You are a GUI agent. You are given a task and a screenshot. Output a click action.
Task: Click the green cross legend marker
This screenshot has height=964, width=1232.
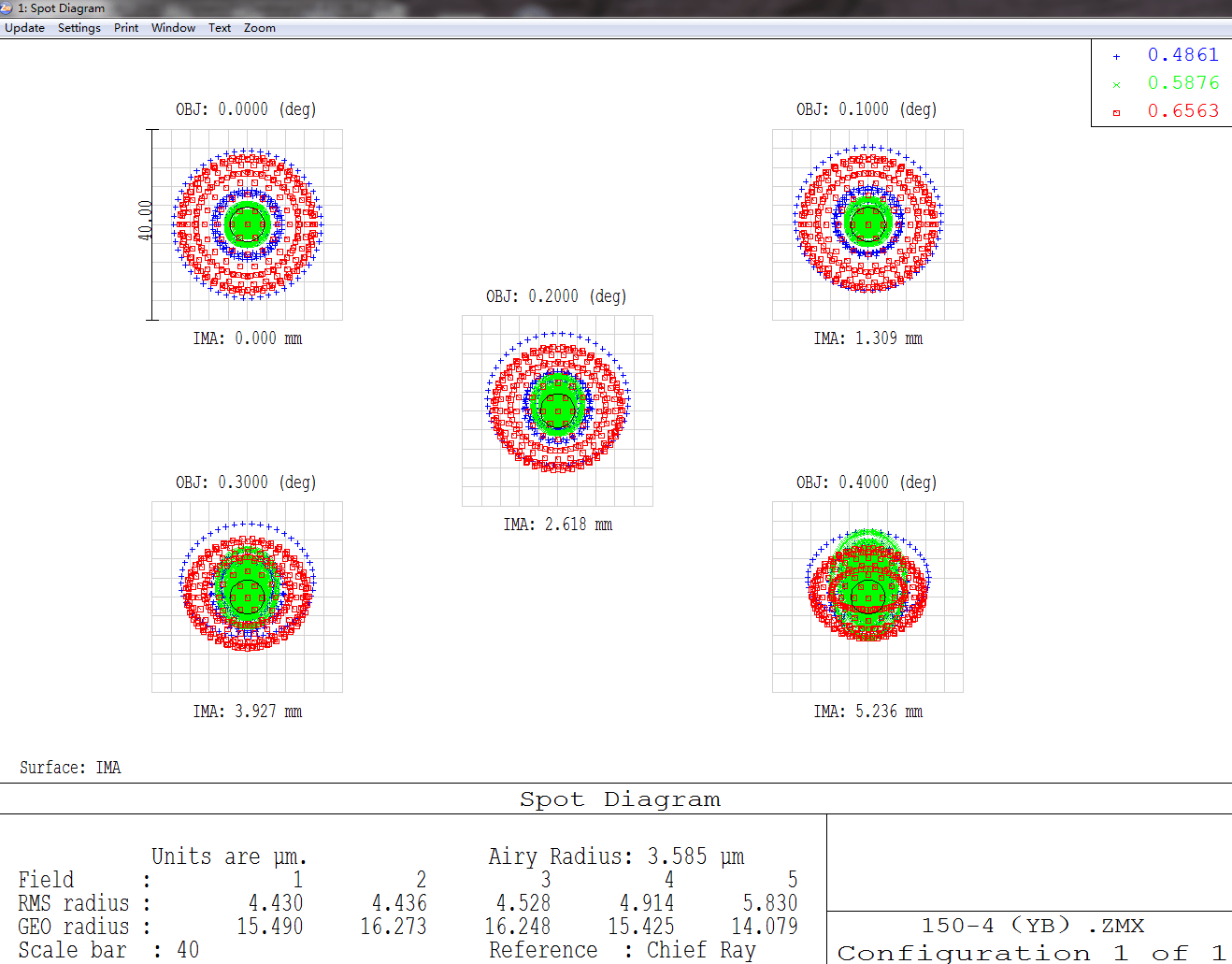point(1116,84)
